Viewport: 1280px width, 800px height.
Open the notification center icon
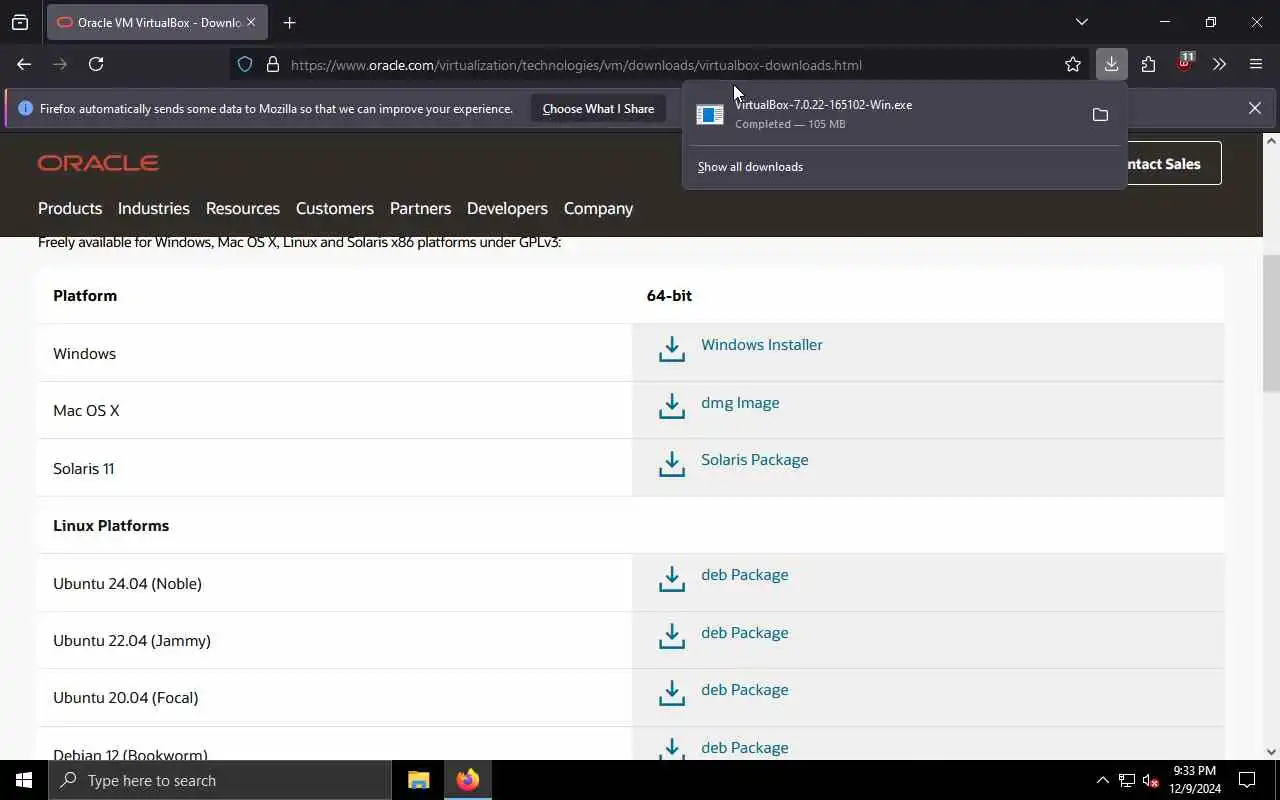click(1247, 780)
